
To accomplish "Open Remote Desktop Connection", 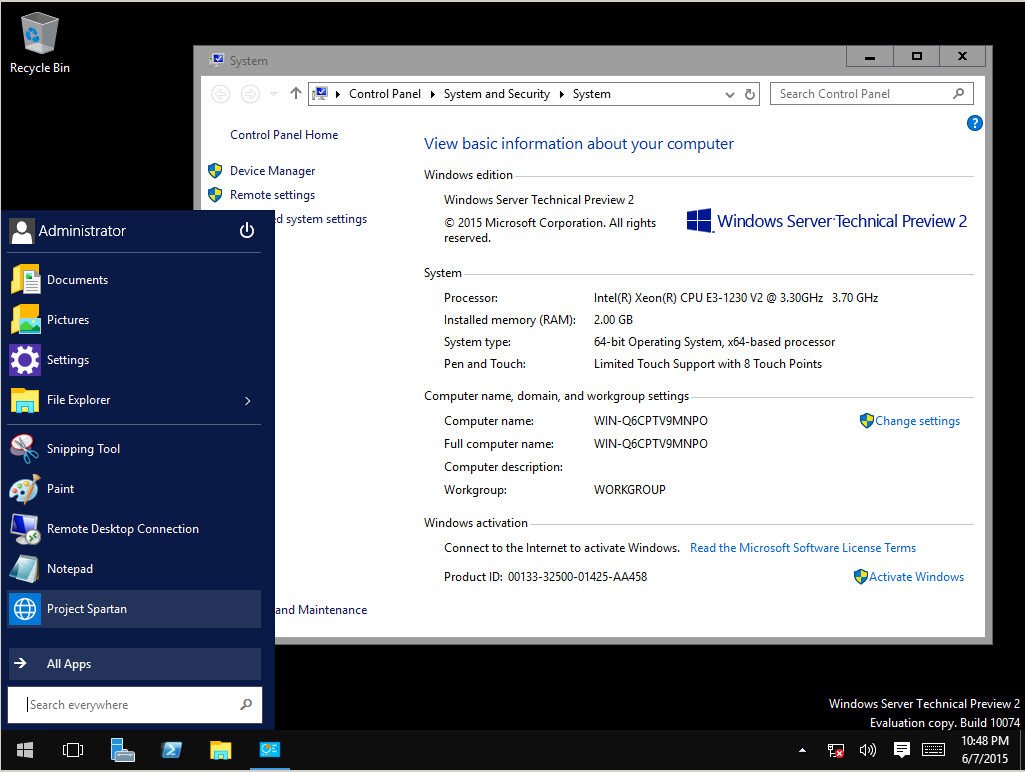I will 125,528.
